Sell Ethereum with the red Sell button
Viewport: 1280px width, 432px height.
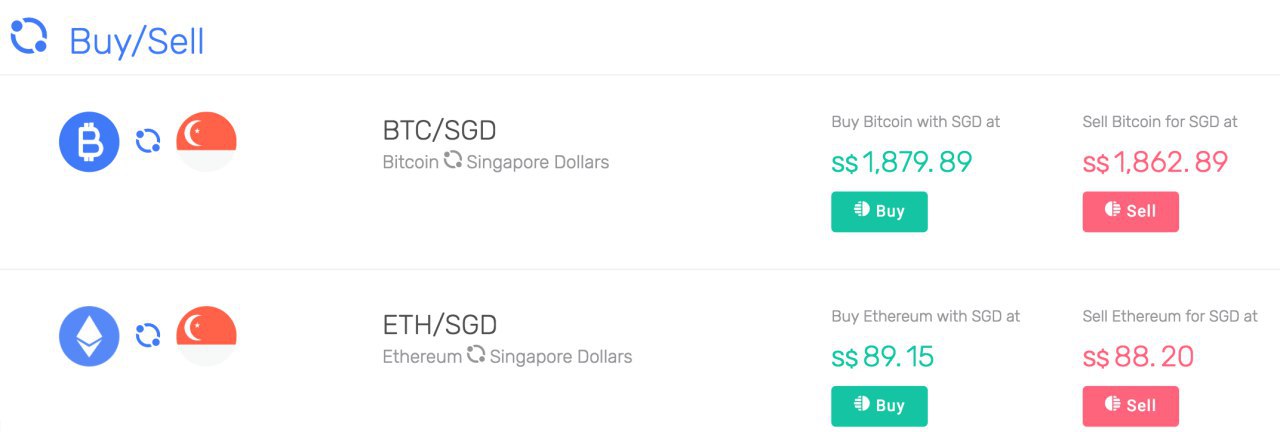pos(1130,405)
